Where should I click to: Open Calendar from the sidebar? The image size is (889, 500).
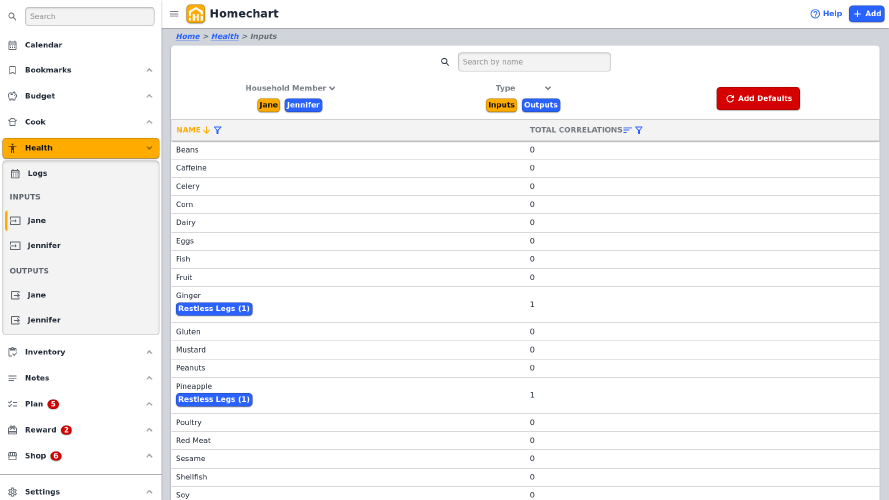point(43,45)
